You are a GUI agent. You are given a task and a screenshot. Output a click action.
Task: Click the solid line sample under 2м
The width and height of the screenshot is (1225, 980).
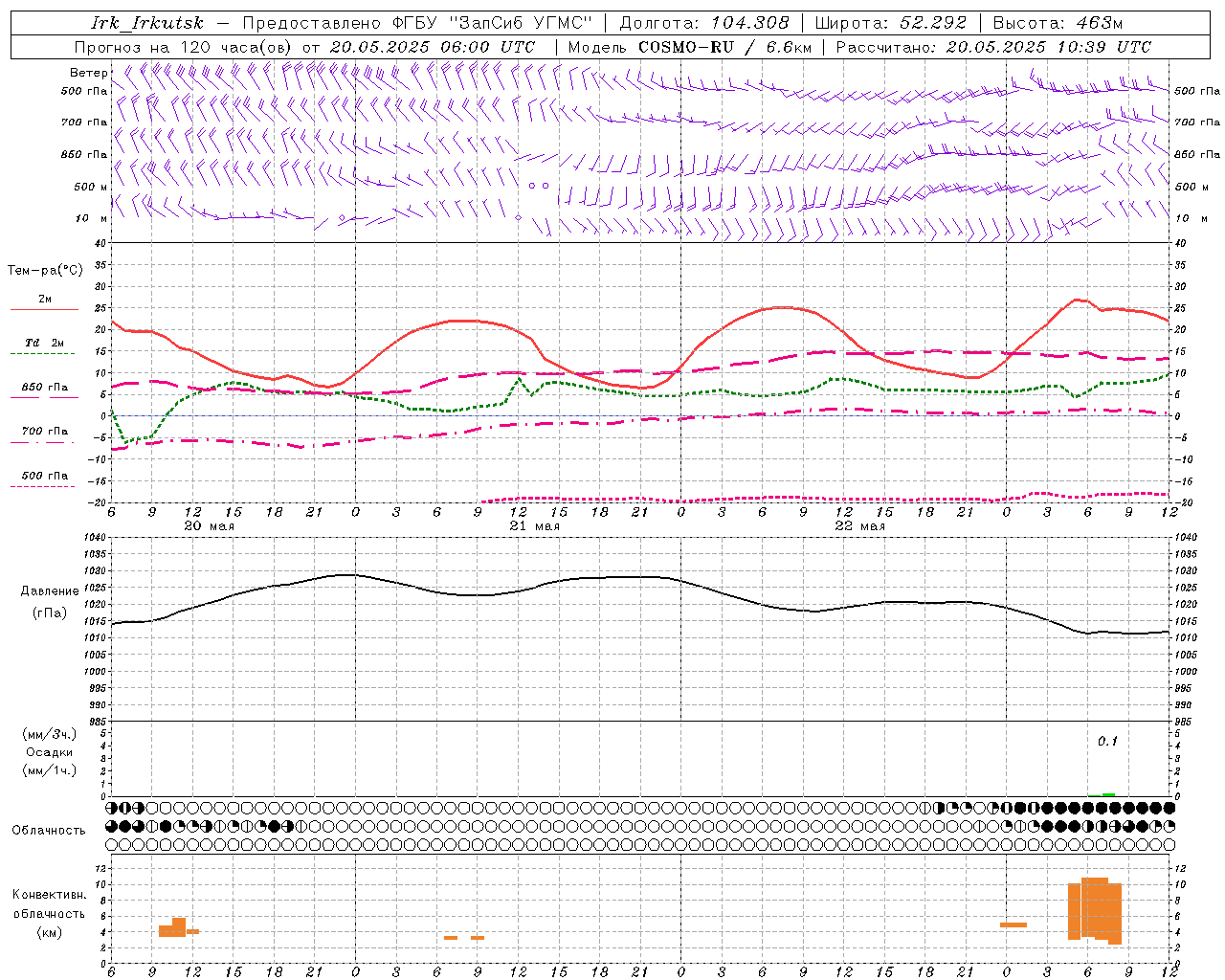[x=44, y=309]
